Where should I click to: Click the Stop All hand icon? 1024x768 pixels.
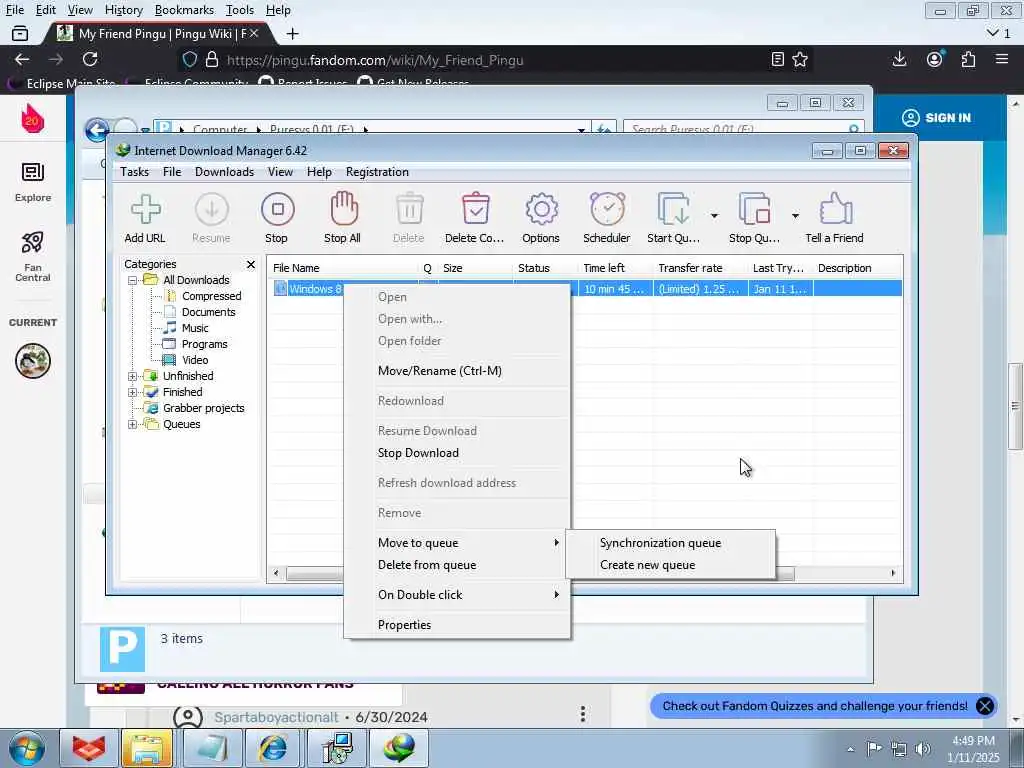tap(344, 208)
